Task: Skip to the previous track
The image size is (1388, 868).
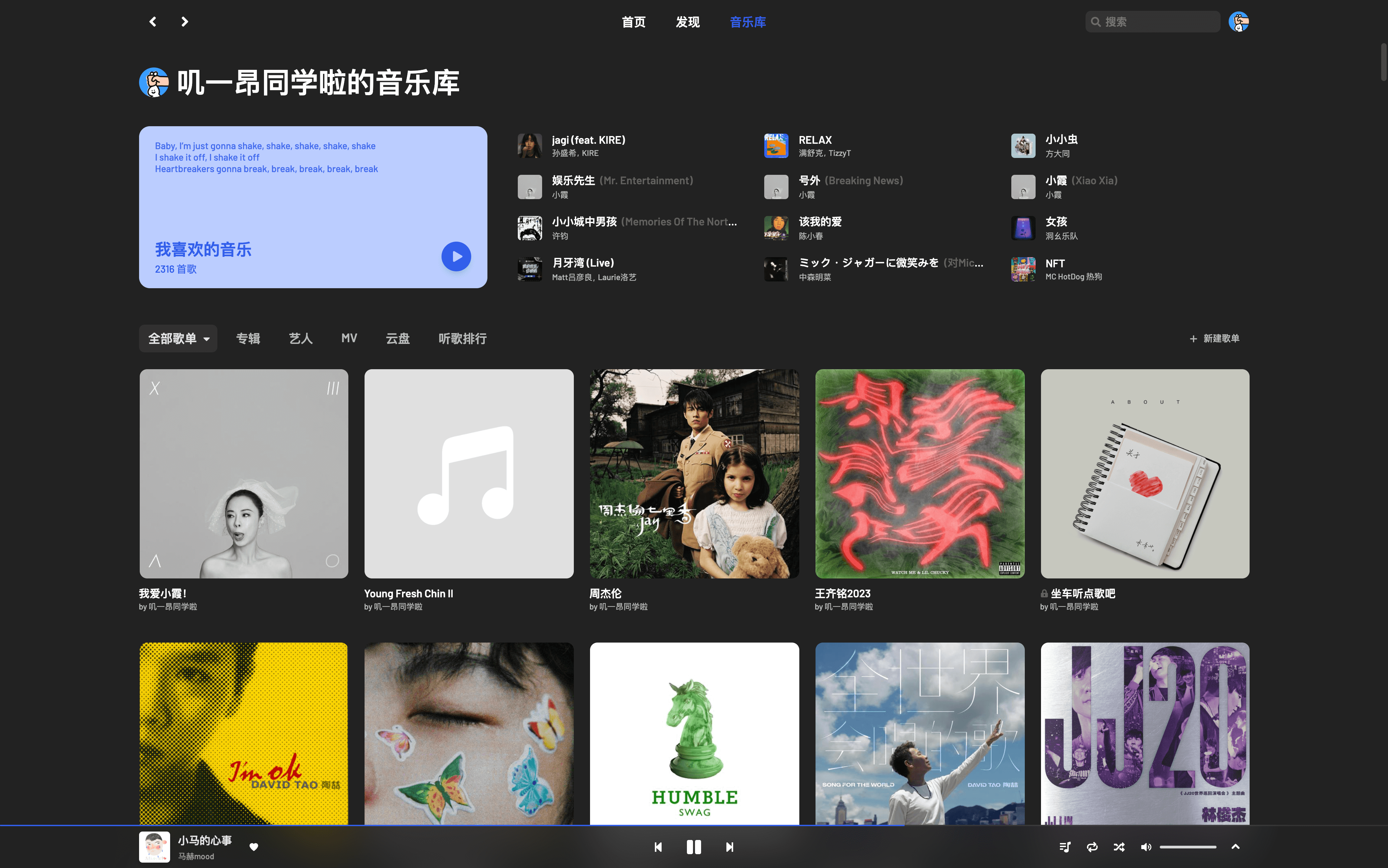Action: 658,847
